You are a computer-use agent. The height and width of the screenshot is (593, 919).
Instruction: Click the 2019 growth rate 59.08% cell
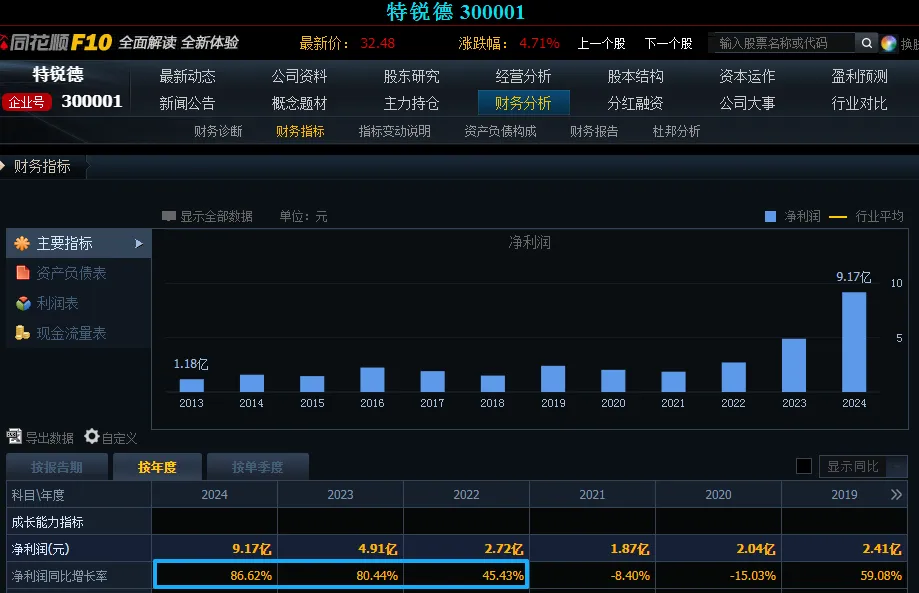(x=845, y=575)
